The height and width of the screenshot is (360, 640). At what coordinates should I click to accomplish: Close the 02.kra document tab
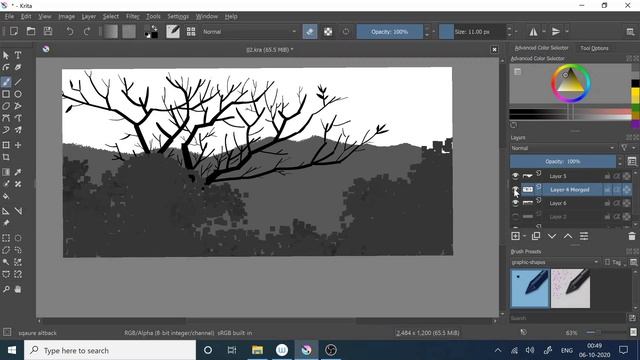(x=494, y=49)
